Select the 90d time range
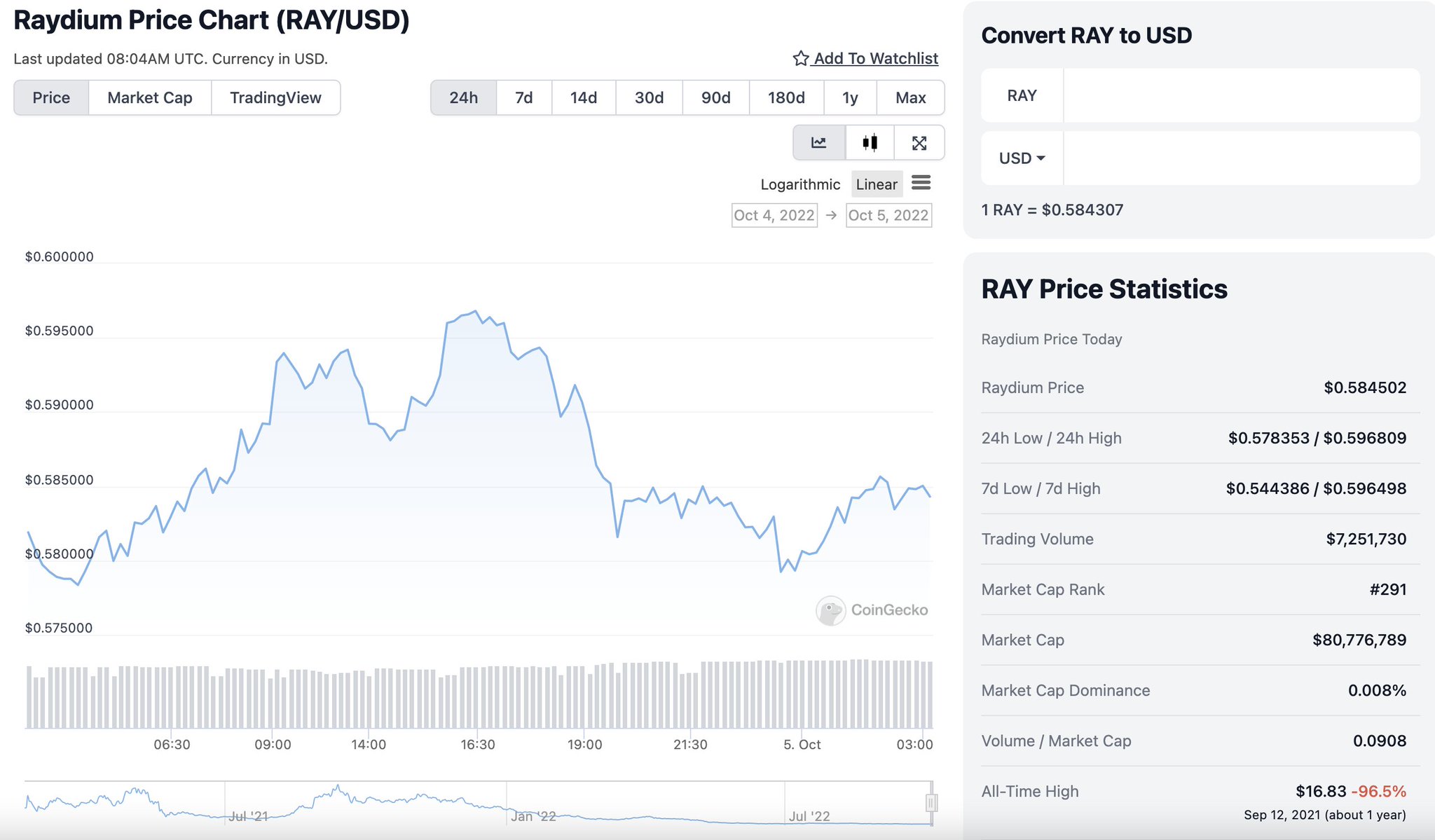Image resolution: width=1435 pixels, height=840 pixels. [716, 97]
